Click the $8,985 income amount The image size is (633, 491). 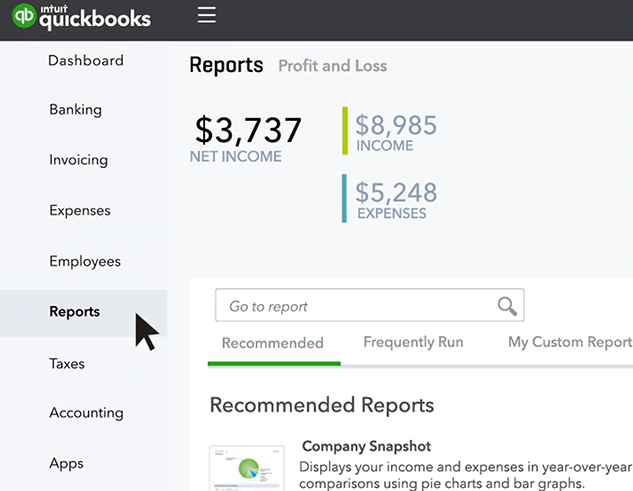[x=396, y=125]
